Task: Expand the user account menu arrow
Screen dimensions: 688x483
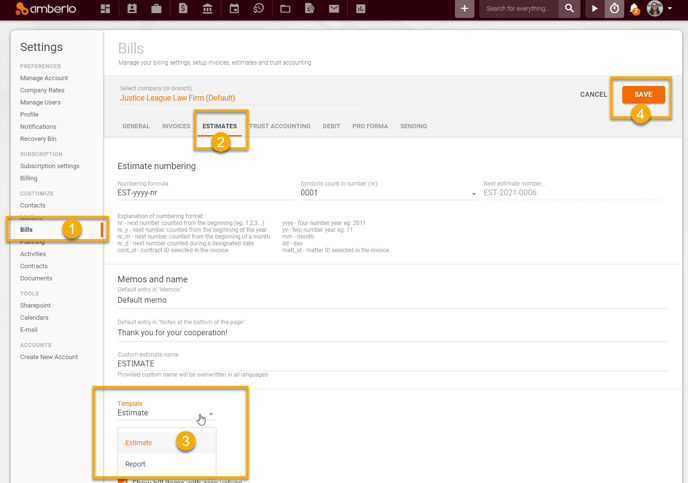Action: (670, 8)
